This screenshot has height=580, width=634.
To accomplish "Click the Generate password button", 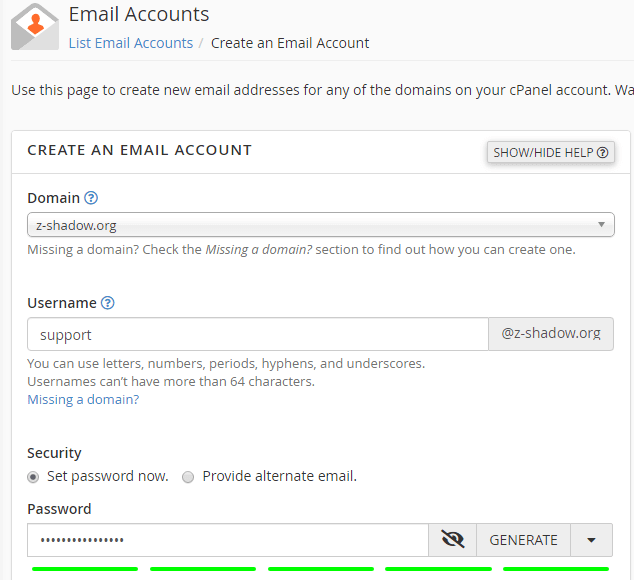I will [x=523, y=540].
